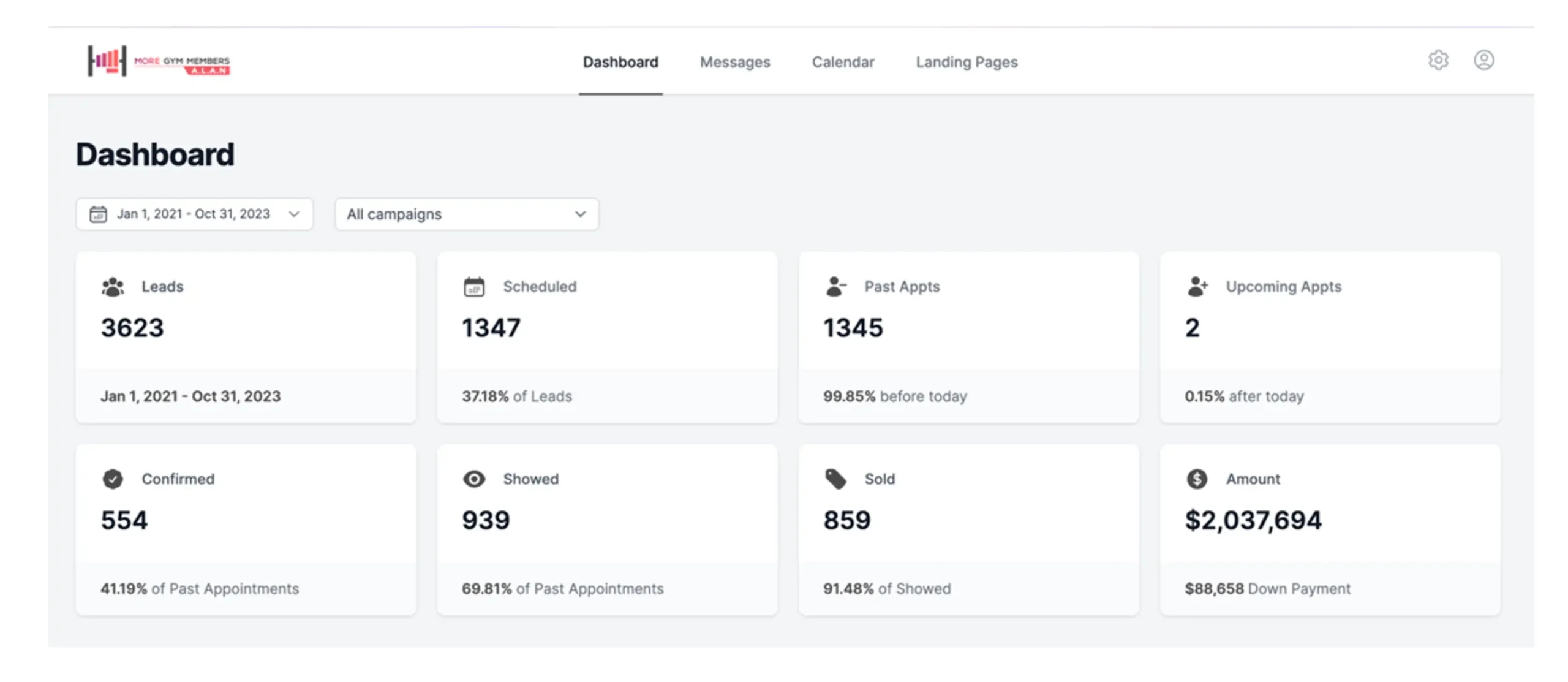Click the 99.85% before today text
1568x682 pixels.
point(894,396)
